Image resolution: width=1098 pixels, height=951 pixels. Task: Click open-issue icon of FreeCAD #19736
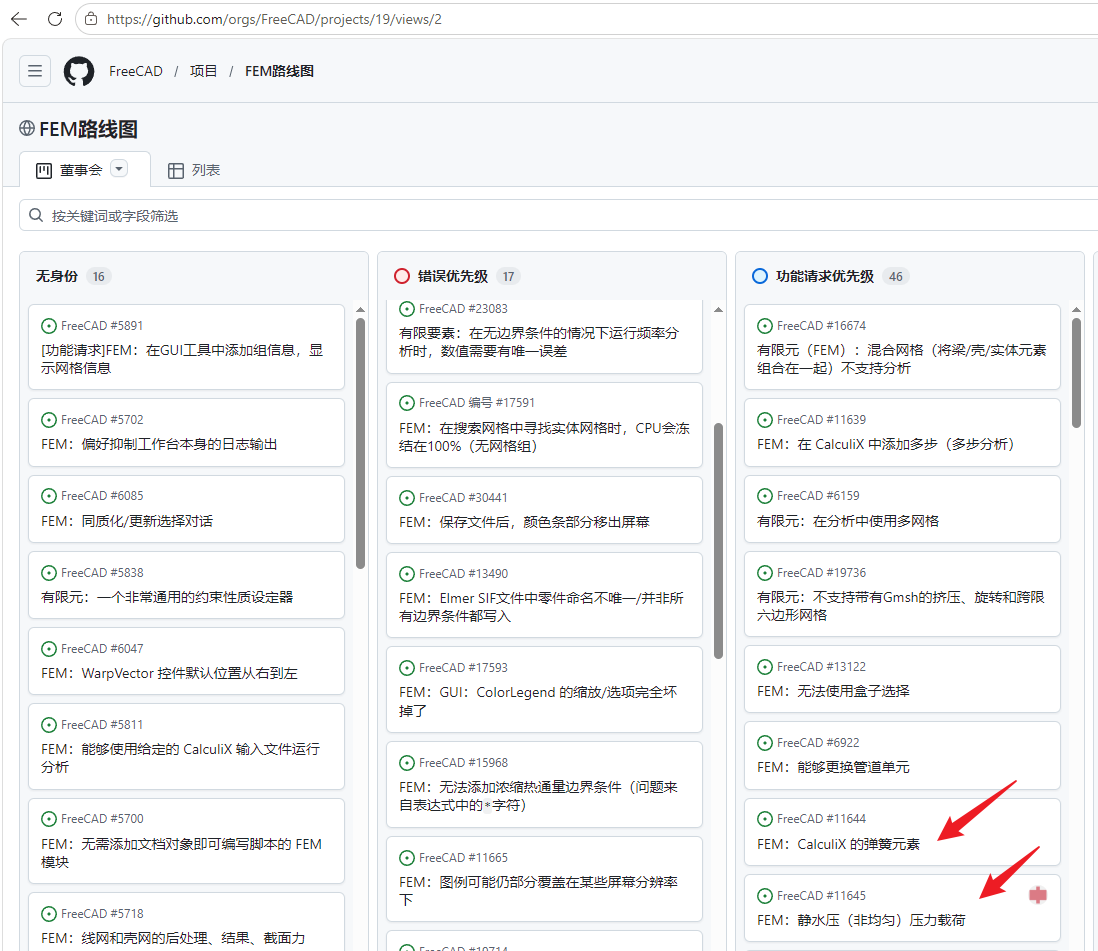[x=765, y=573]
